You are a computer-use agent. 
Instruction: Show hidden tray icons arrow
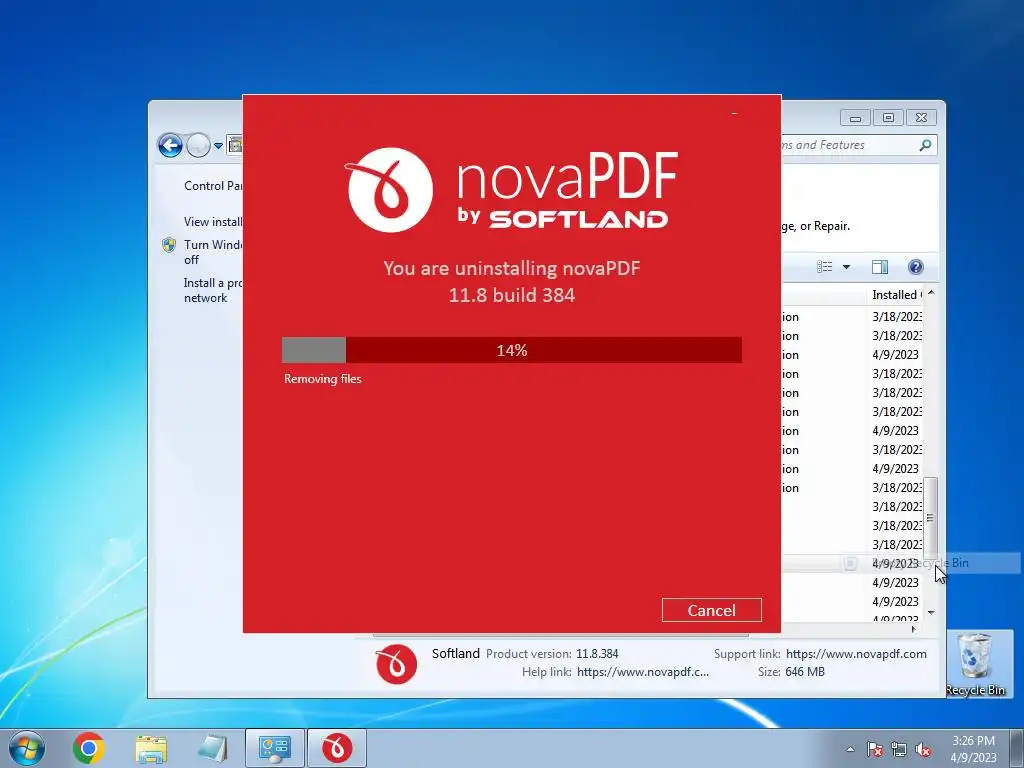click(850, 749)
